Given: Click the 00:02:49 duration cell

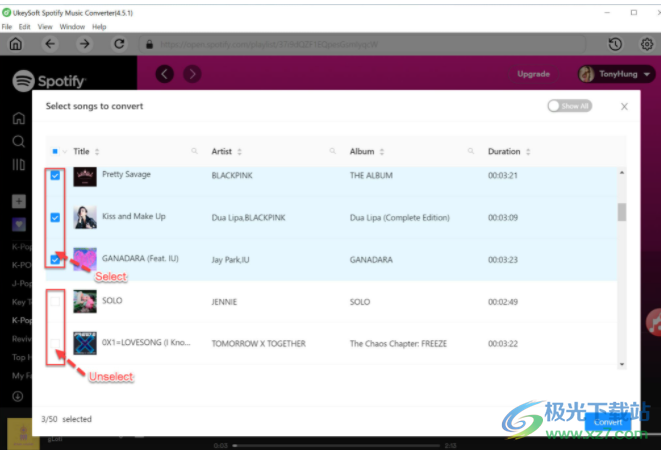Looking at the screenshot, I should (503, 302).
